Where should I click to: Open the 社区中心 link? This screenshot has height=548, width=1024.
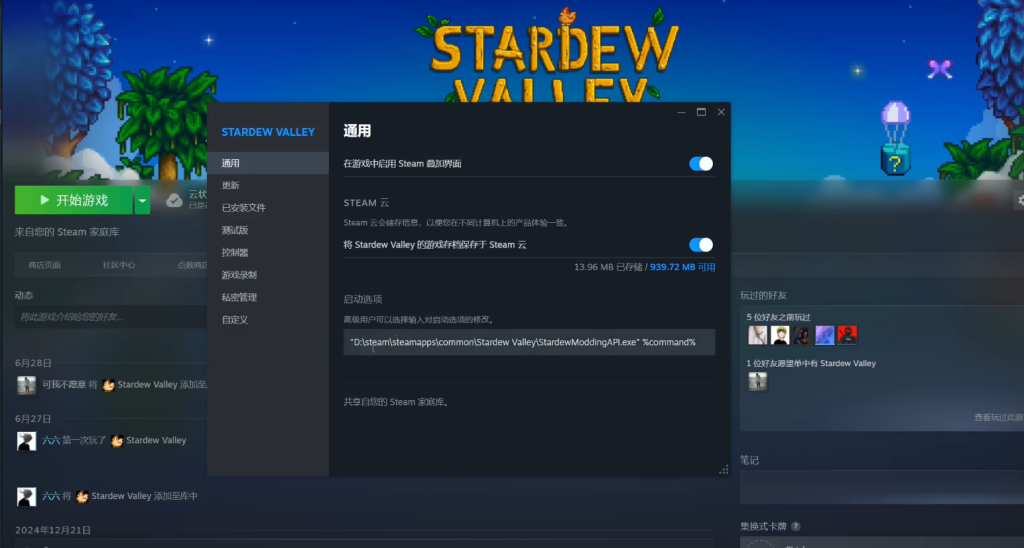click(x=118, y=265)
